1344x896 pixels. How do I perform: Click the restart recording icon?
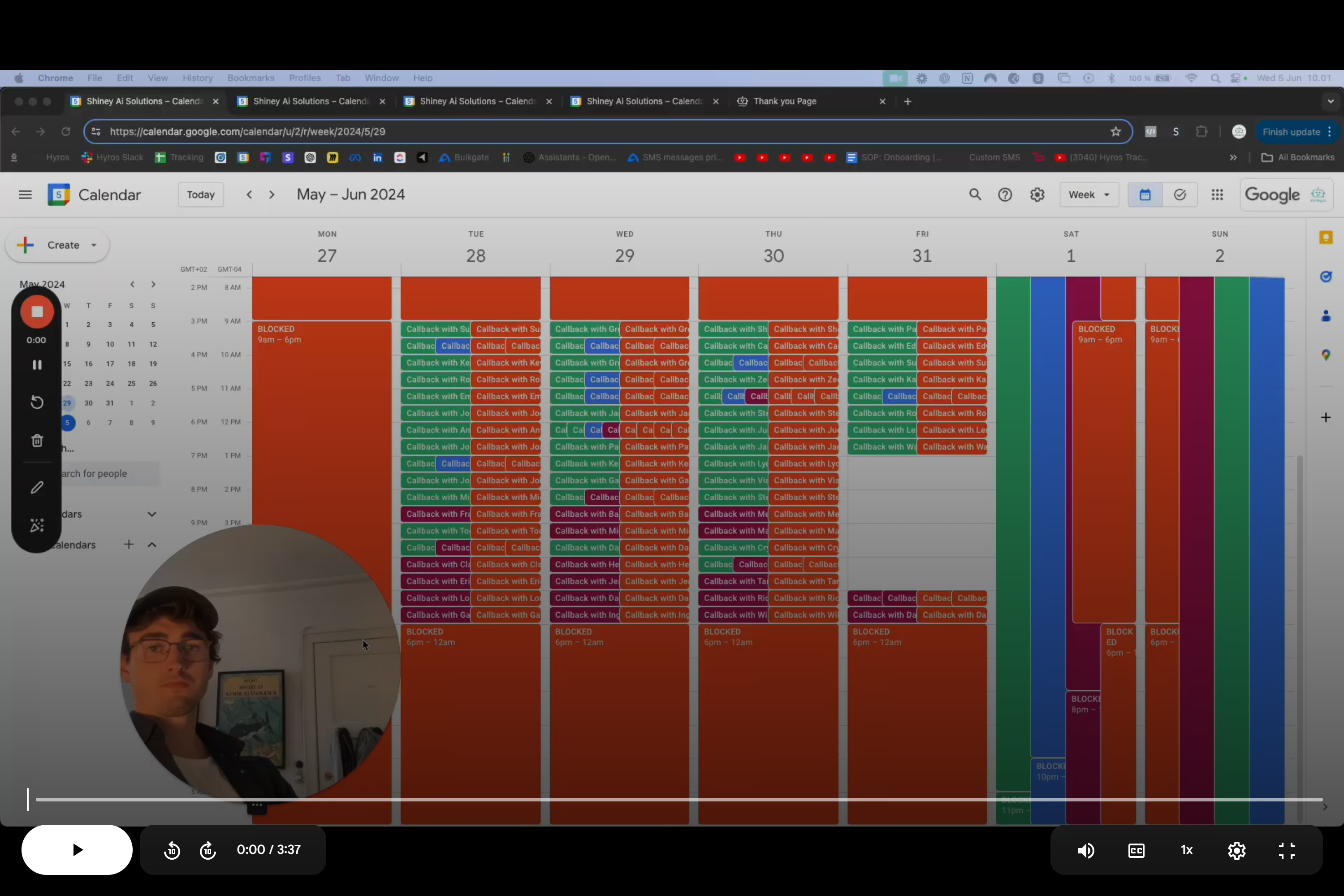click(37, 403)
